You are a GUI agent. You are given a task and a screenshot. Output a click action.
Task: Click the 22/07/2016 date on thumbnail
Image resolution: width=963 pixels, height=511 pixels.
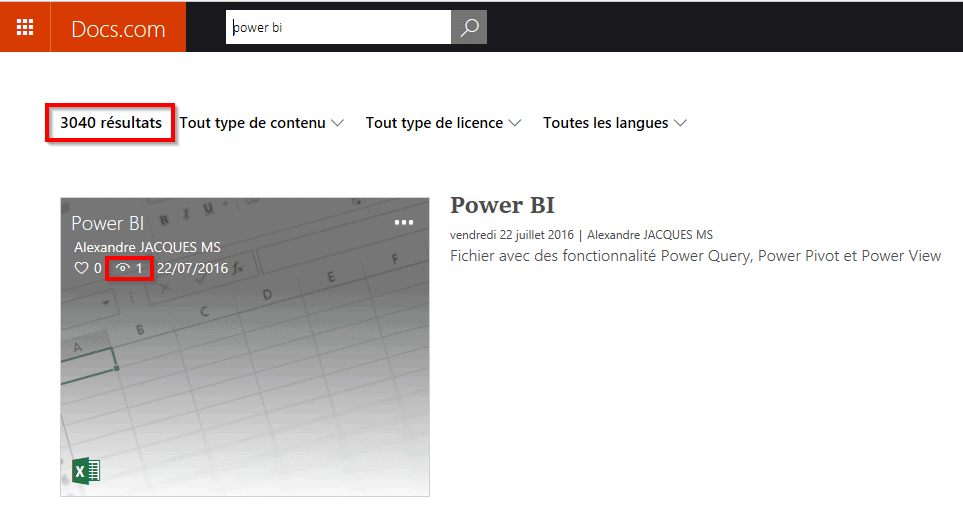click(x=192, y=268)
